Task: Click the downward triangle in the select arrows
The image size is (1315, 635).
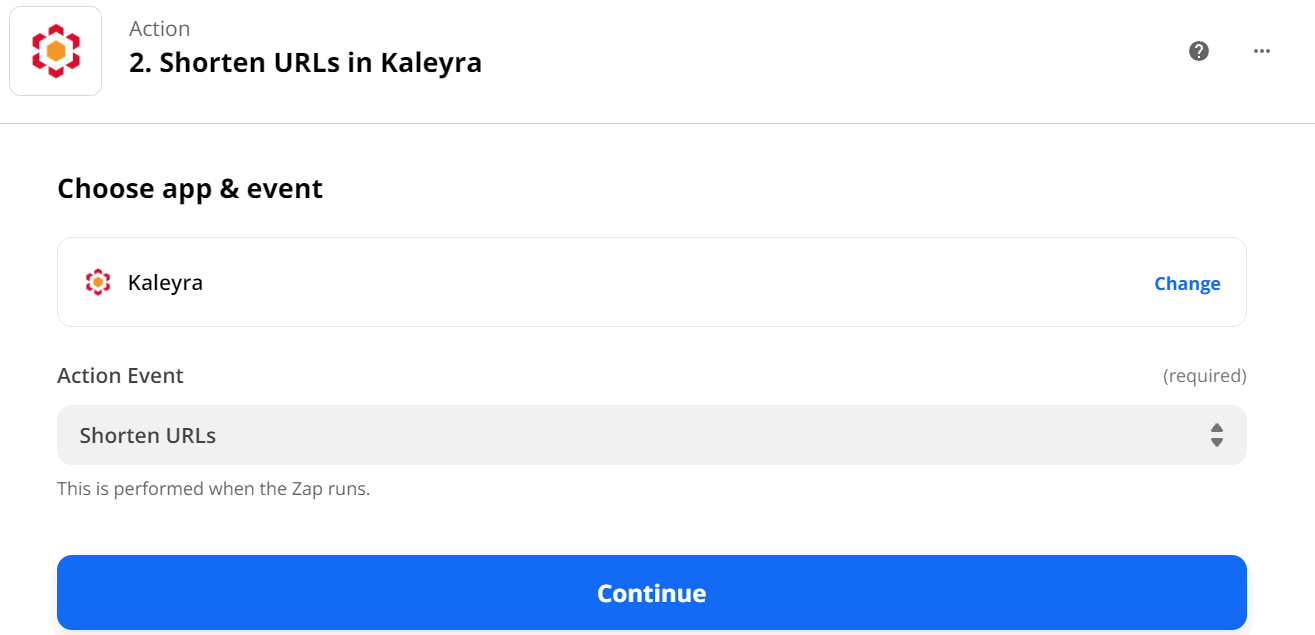Action: 1217,442
